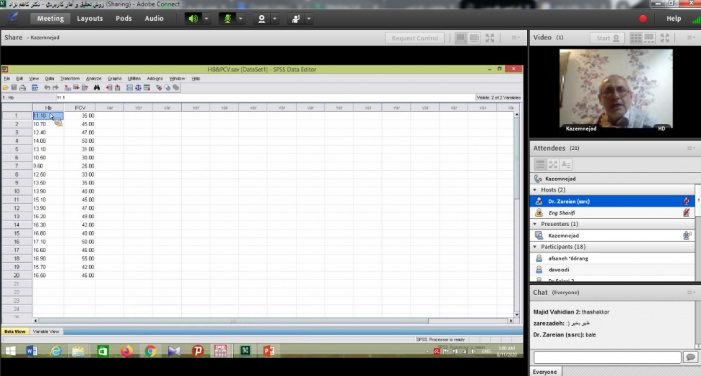
Task: Open the Pods menu
Action: (123, 18)
